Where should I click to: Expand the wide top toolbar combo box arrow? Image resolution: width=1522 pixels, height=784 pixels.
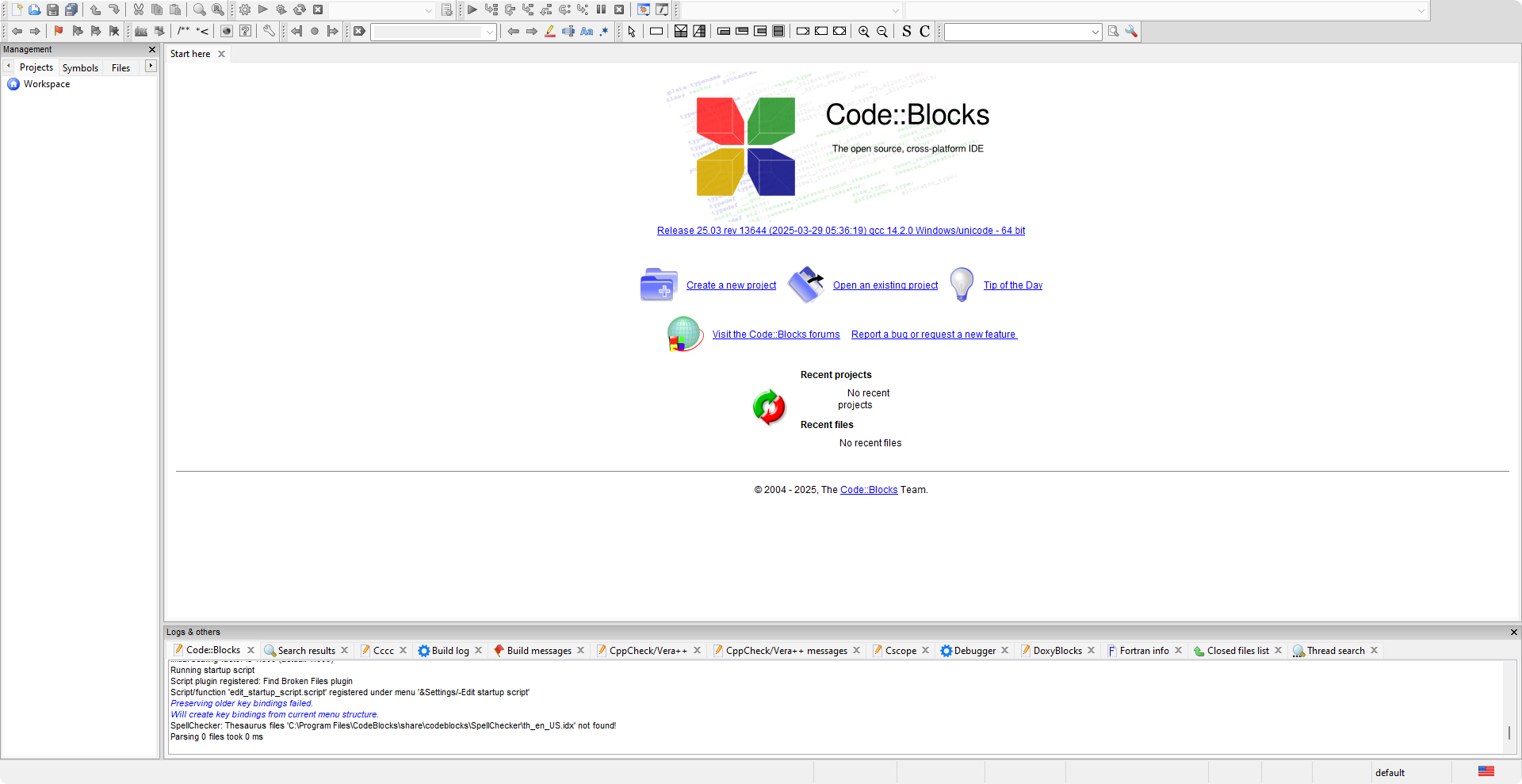(896, 10)
